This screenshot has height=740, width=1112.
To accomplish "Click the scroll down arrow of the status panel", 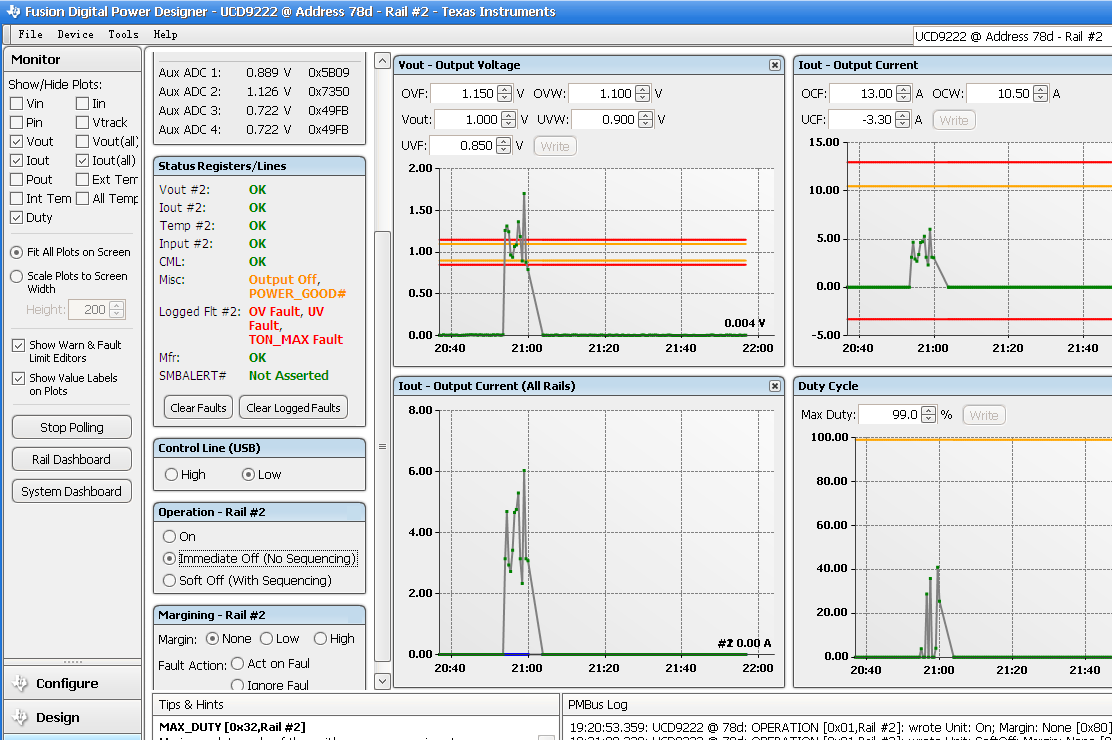I will (x=382, y=681).
